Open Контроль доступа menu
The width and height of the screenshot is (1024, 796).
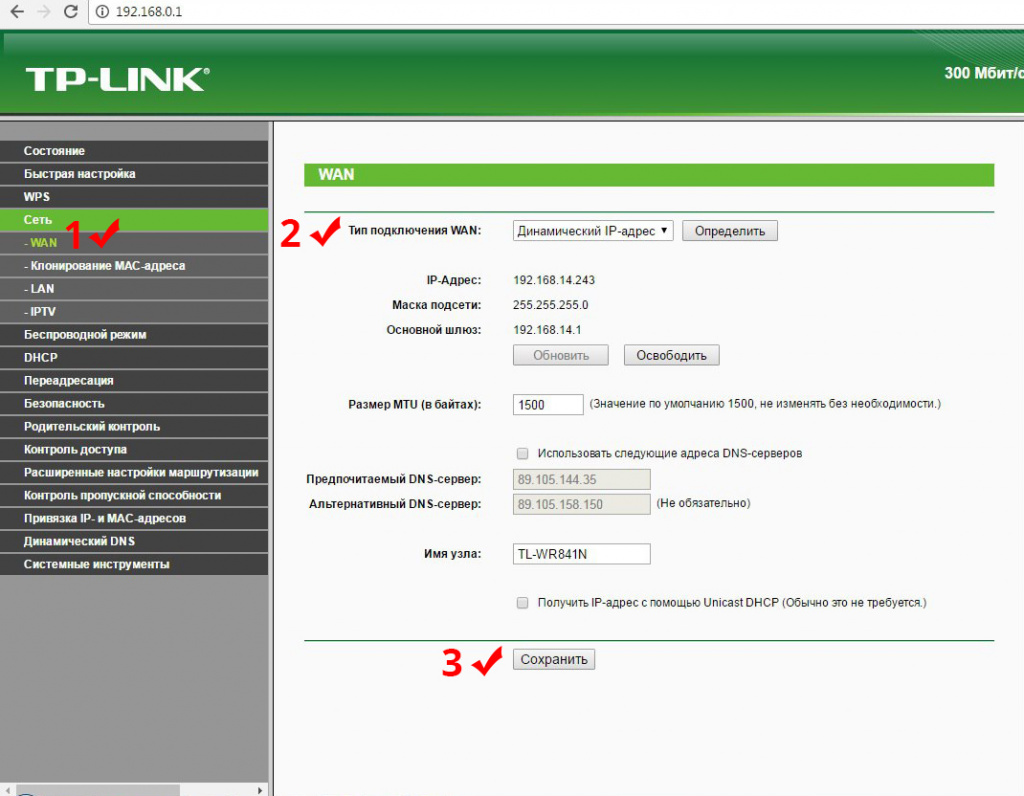pos(134,449)
